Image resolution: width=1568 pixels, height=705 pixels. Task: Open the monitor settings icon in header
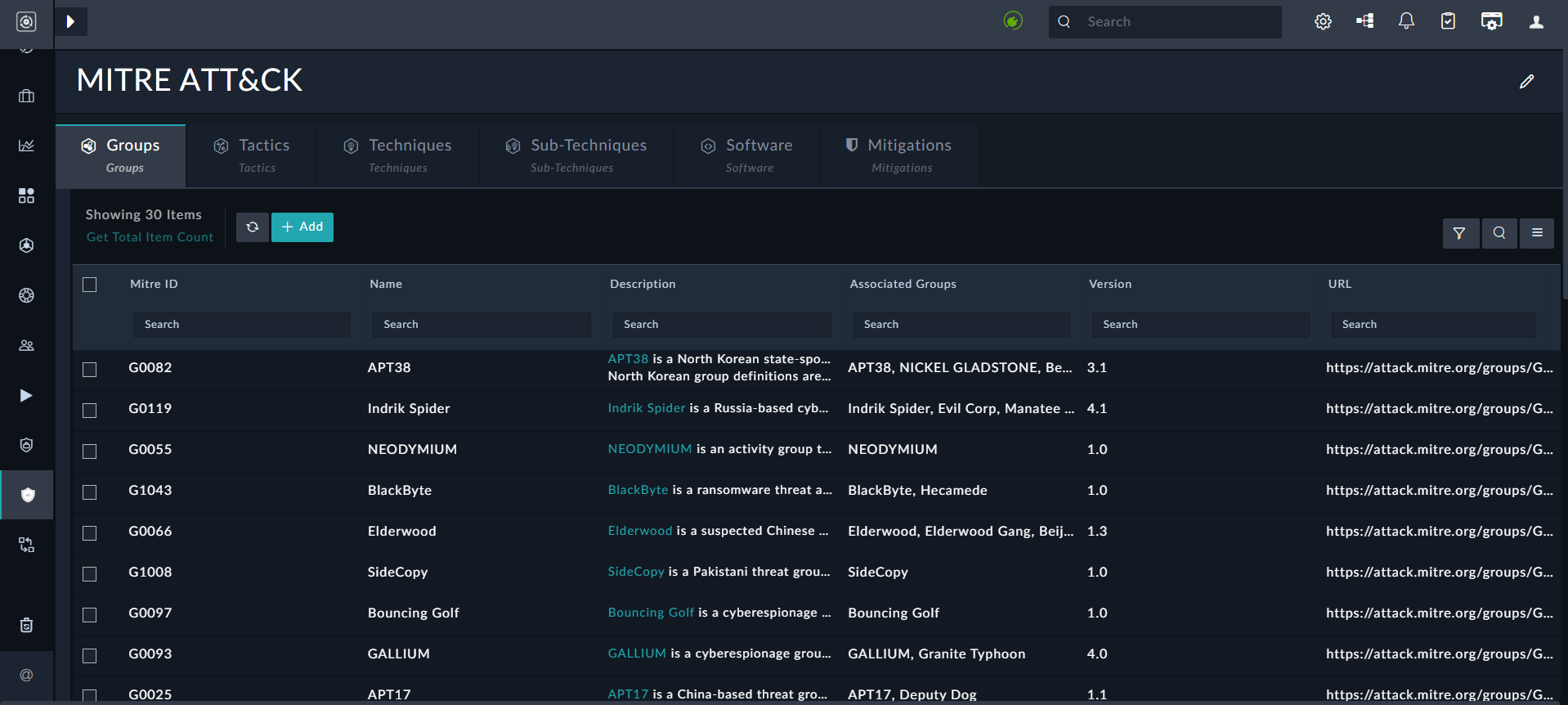tap(1491, 21)
